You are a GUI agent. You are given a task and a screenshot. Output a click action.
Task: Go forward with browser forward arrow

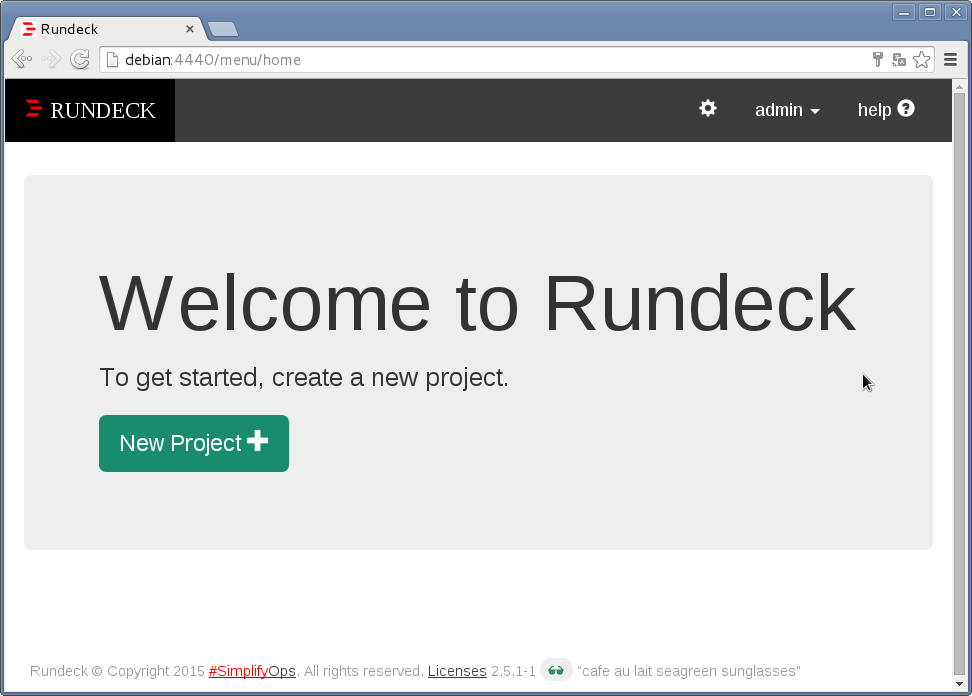(x=51, y=59)
